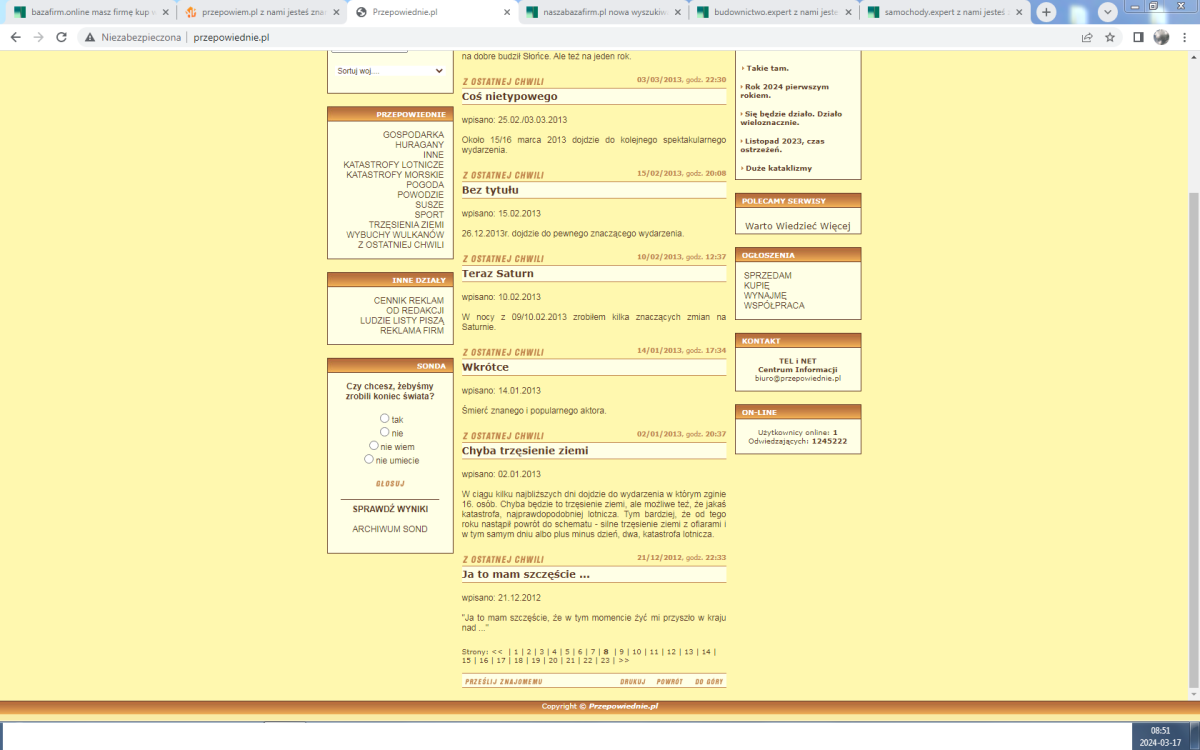Open the 'TRZĘSIENIA ZIEMI' category link

405,225
